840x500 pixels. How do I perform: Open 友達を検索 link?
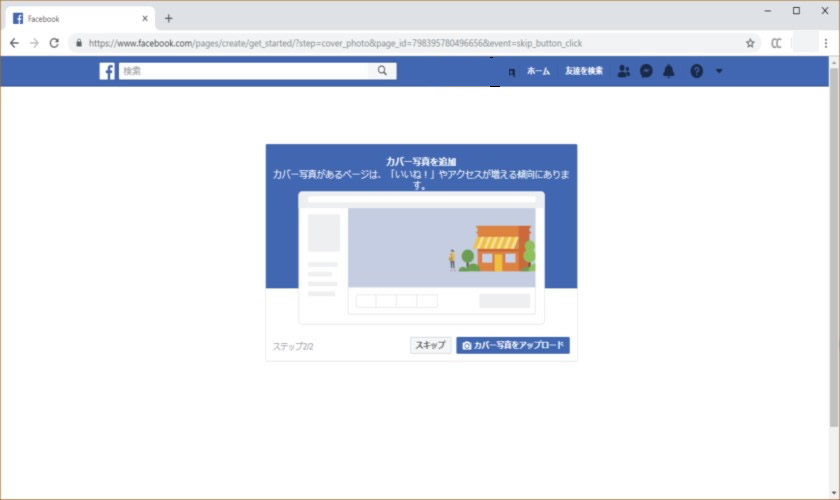tap(583, 71)
